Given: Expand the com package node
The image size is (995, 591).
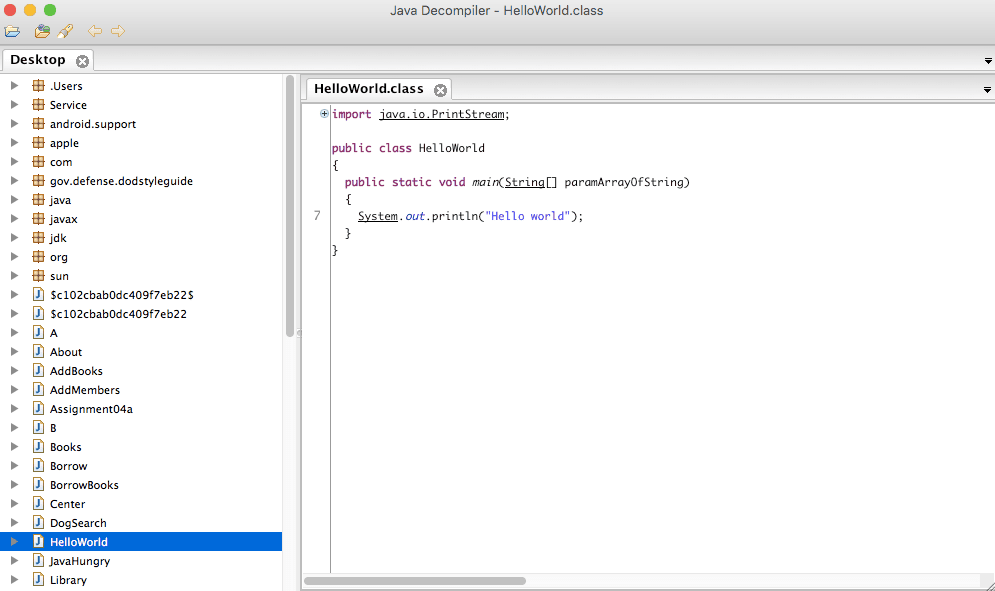Looking at the screenshot, I should tap(15, 162).
